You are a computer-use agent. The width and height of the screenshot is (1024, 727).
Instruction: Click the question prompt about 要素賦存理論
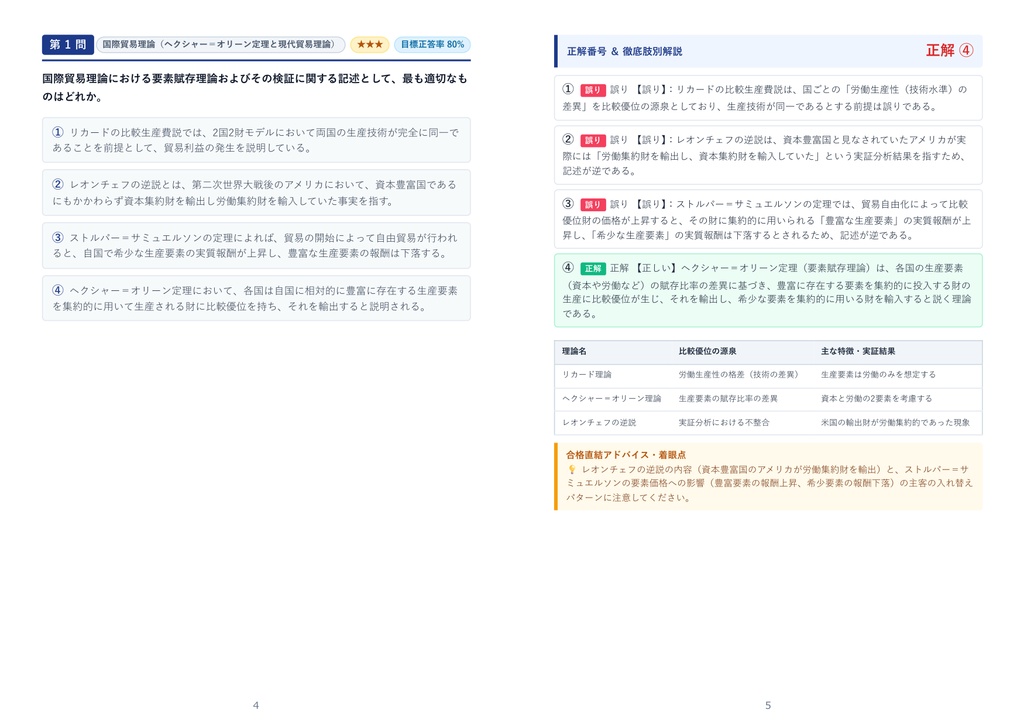coord(255,88)
